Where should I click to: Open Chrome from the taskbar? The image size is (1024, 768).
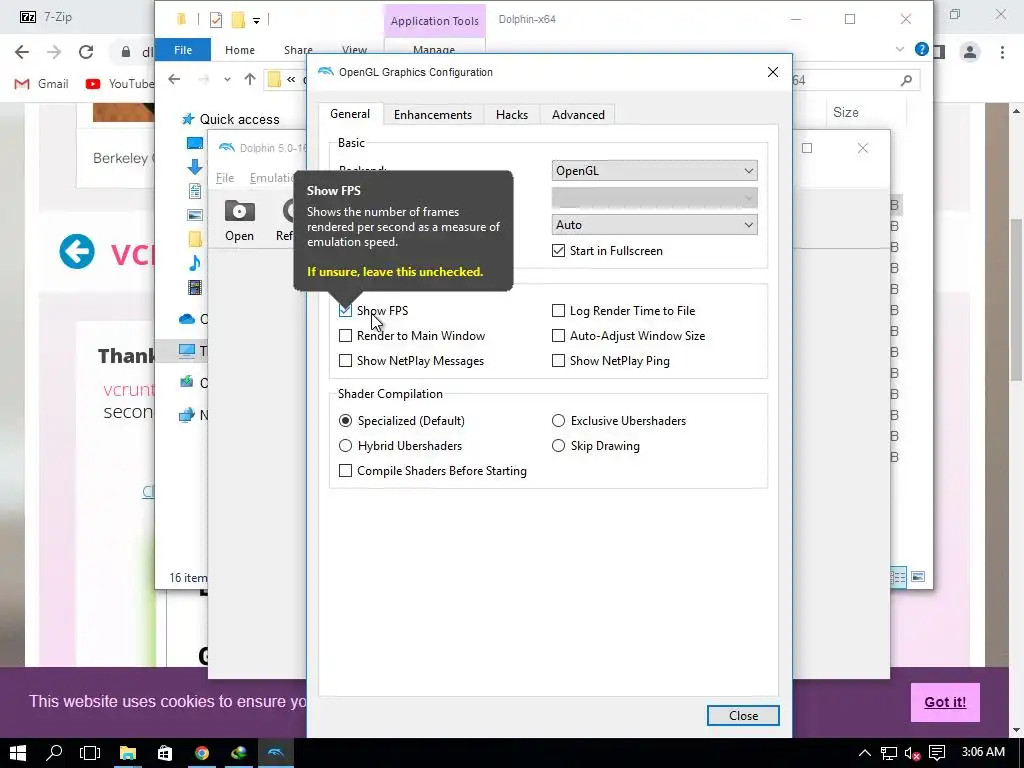coord(202,753)
